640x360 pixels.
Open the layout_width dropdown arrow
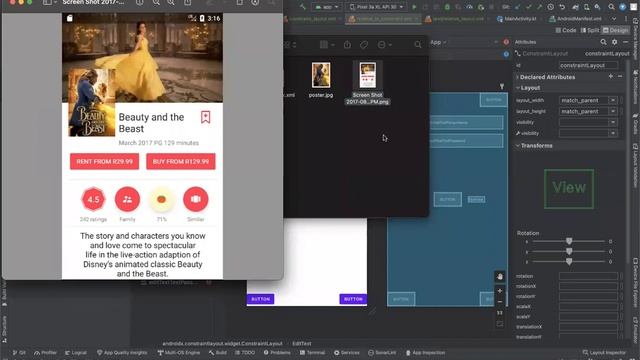(613, 100)
